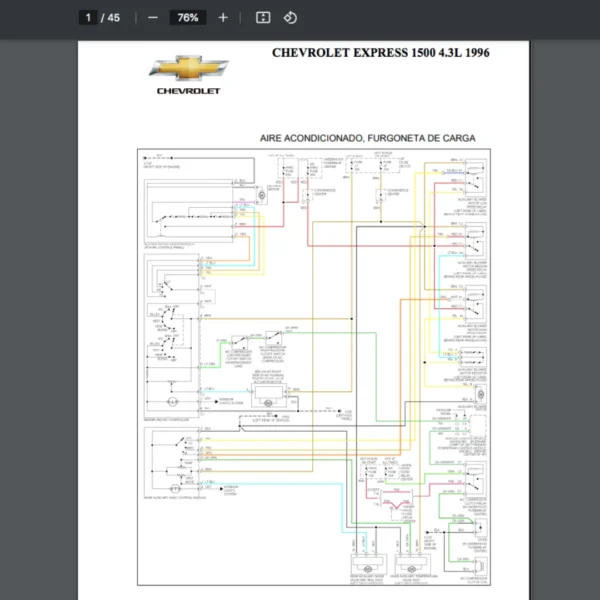Image resolution: width=600 pixels, height=600 pixels.
Task: Click the CHEVROLET wordmark under the logo
Action: 189,91
